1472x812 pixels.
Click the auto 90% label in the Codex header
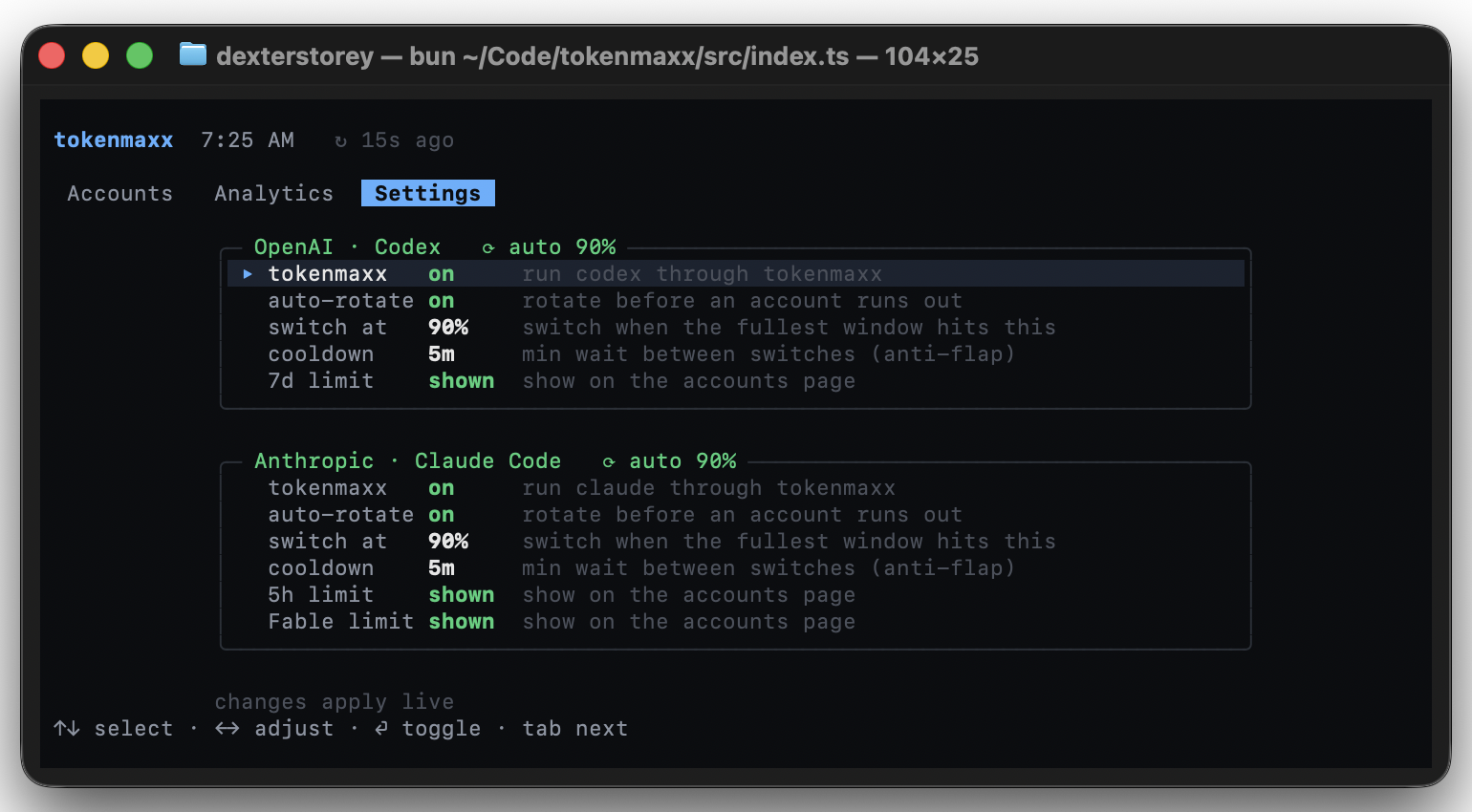coord(562,247)
